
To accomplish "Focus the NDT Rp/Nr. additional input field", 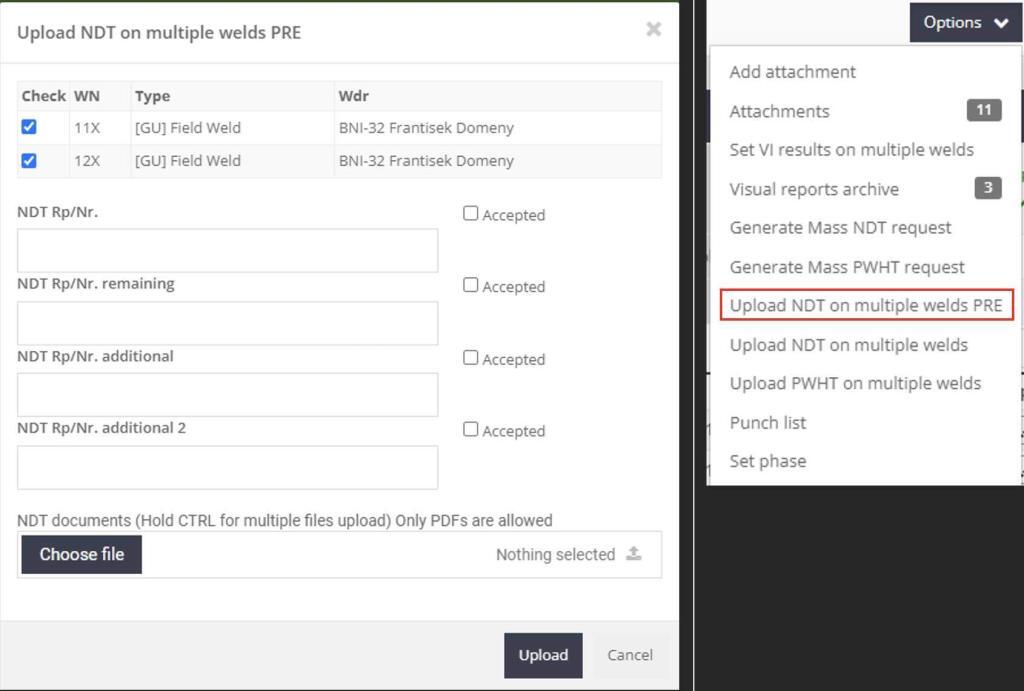I will point(227,394).
